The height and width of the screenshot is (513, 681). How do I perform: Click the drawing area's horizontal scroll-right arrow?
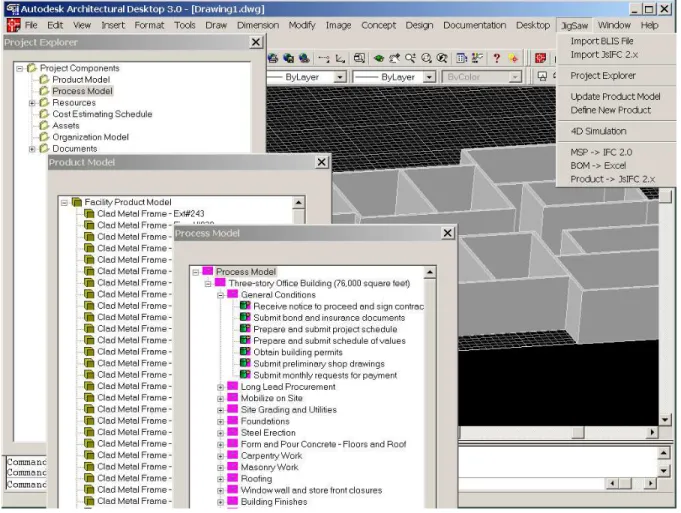coord(651,432)
